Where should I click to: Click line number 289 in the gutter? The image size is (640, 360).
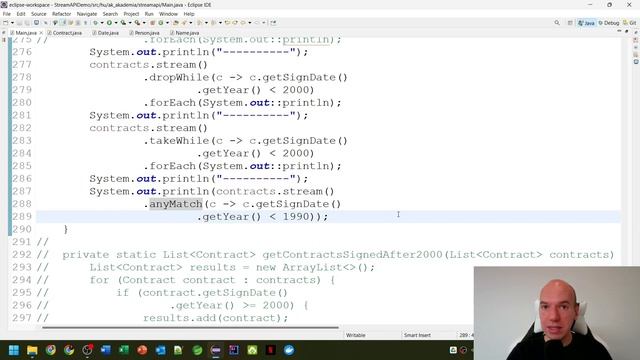pyautogui.click(x=22, y=216)
